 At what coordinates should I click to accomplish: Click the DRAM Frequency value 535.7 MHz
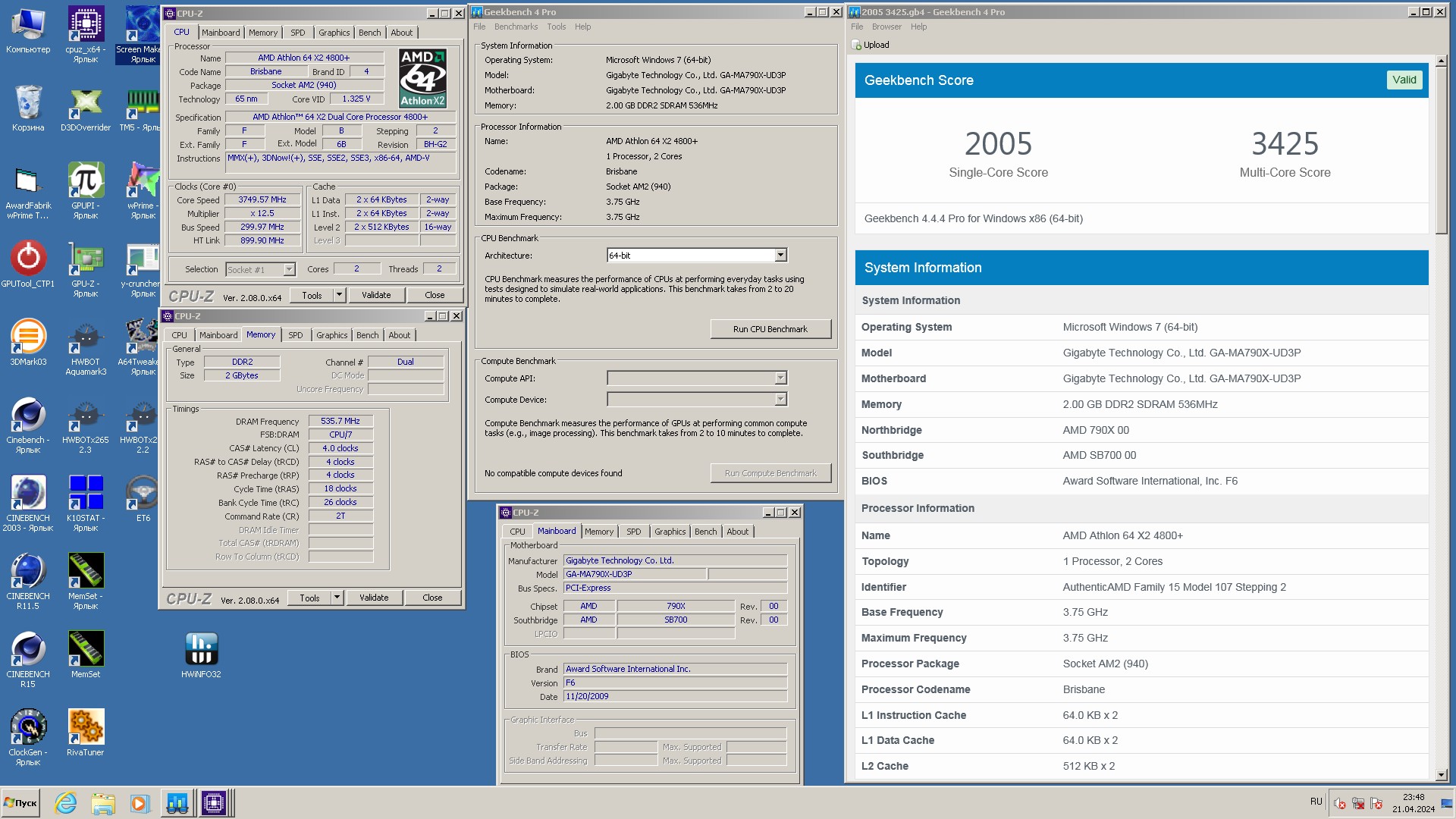coord(340,421)
